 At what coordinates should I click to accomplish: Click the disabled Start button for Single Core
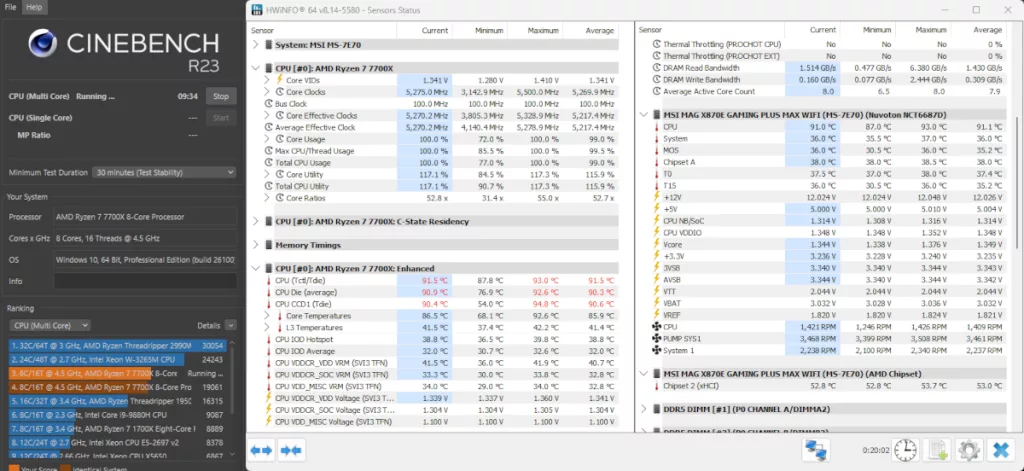(x=221, y=118)
